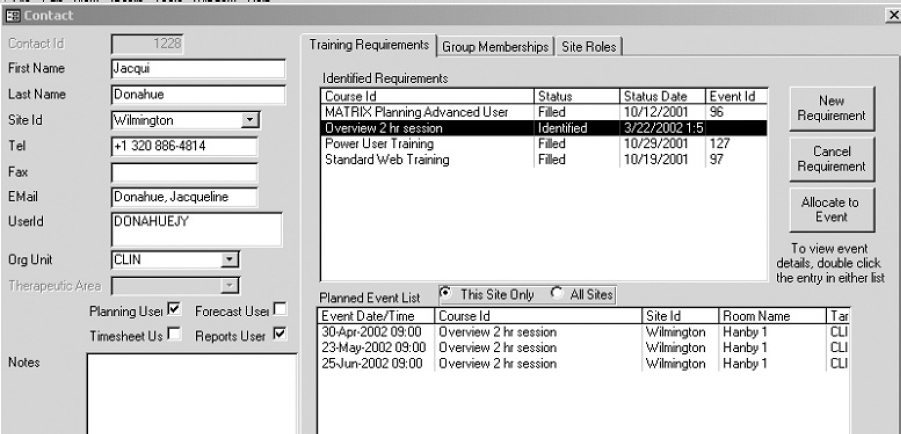Check the Timesheet User checkbox

click(174, 333)
